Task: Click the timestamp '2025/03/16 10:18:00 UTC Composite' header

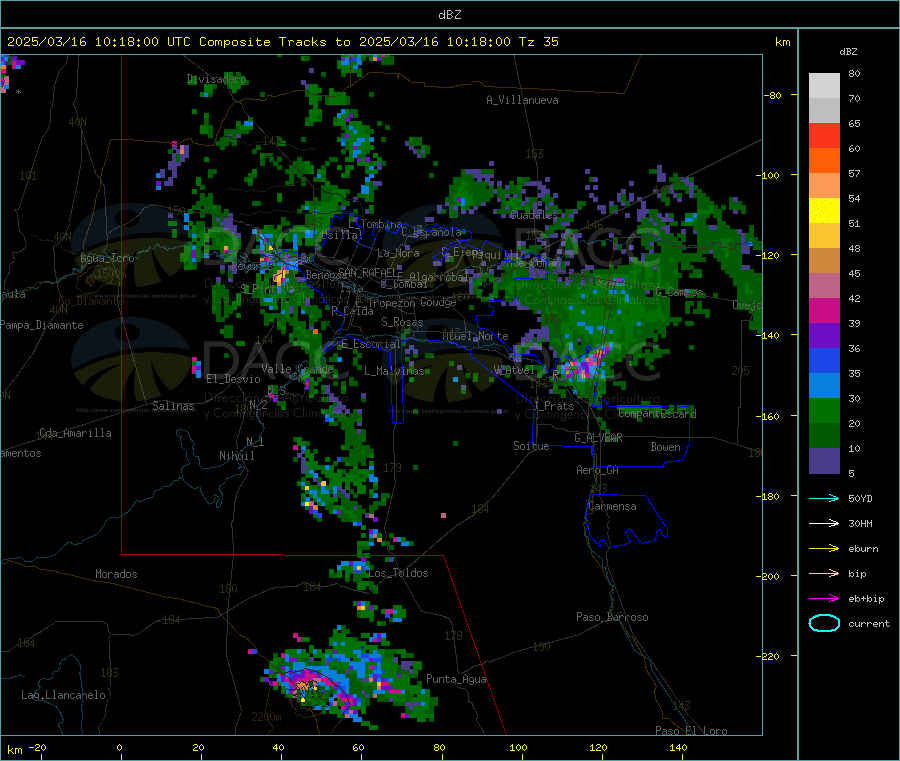Action: pyautogui.click(x=139, y=42)
